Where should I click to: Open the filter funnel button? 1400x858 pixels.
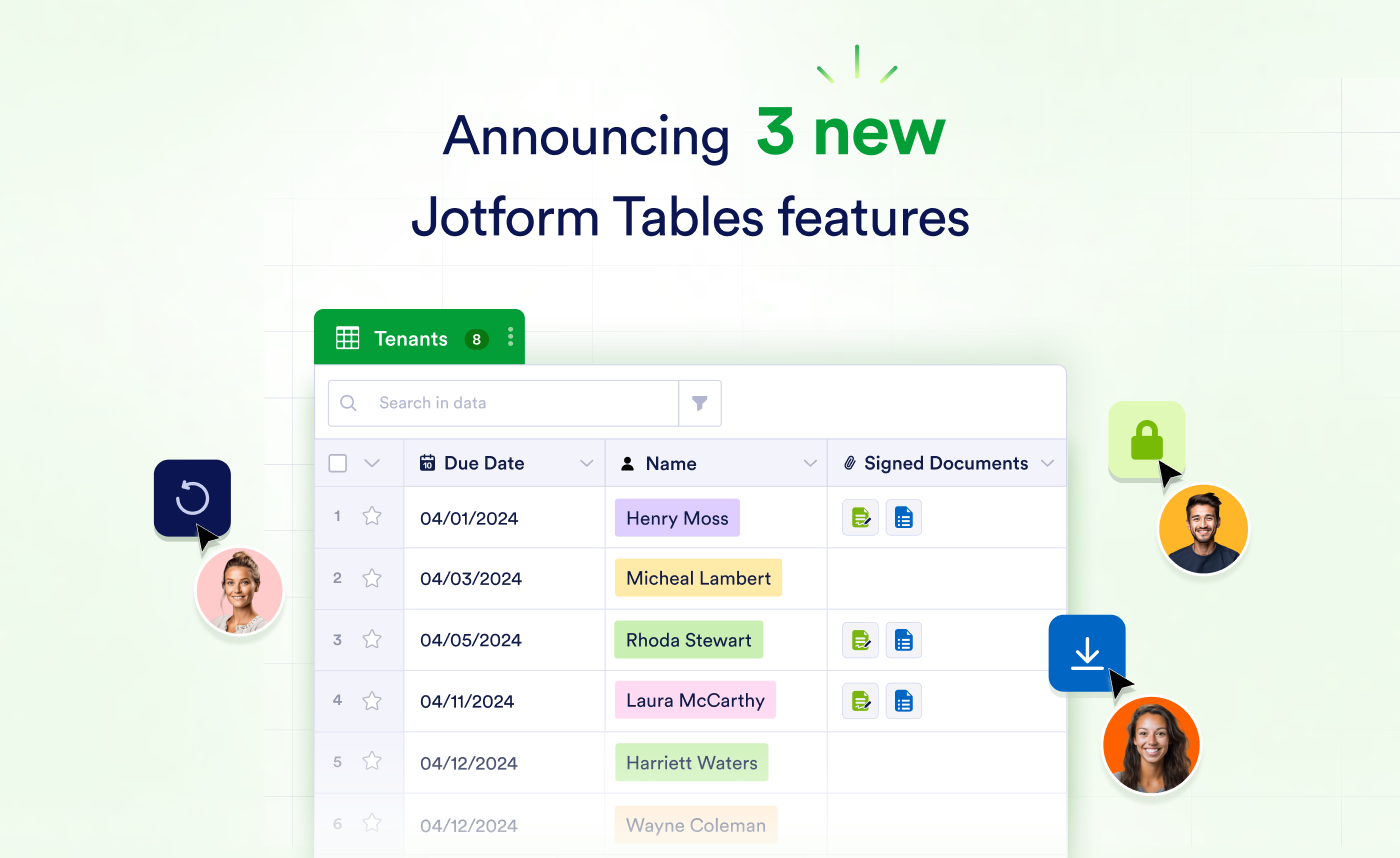click(x=700, y=403)
